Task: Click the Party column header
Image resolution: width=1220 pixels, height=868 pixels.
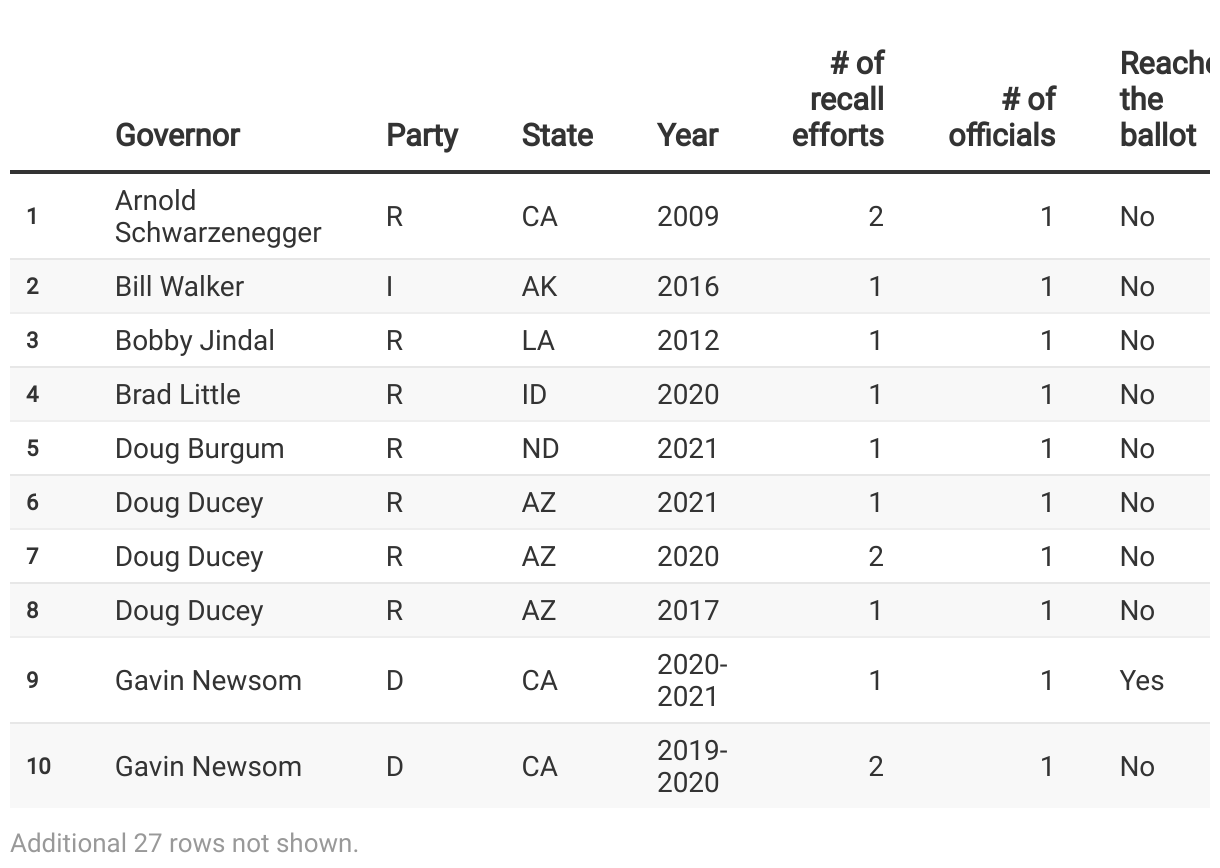Action: click(x=422, y=135)
